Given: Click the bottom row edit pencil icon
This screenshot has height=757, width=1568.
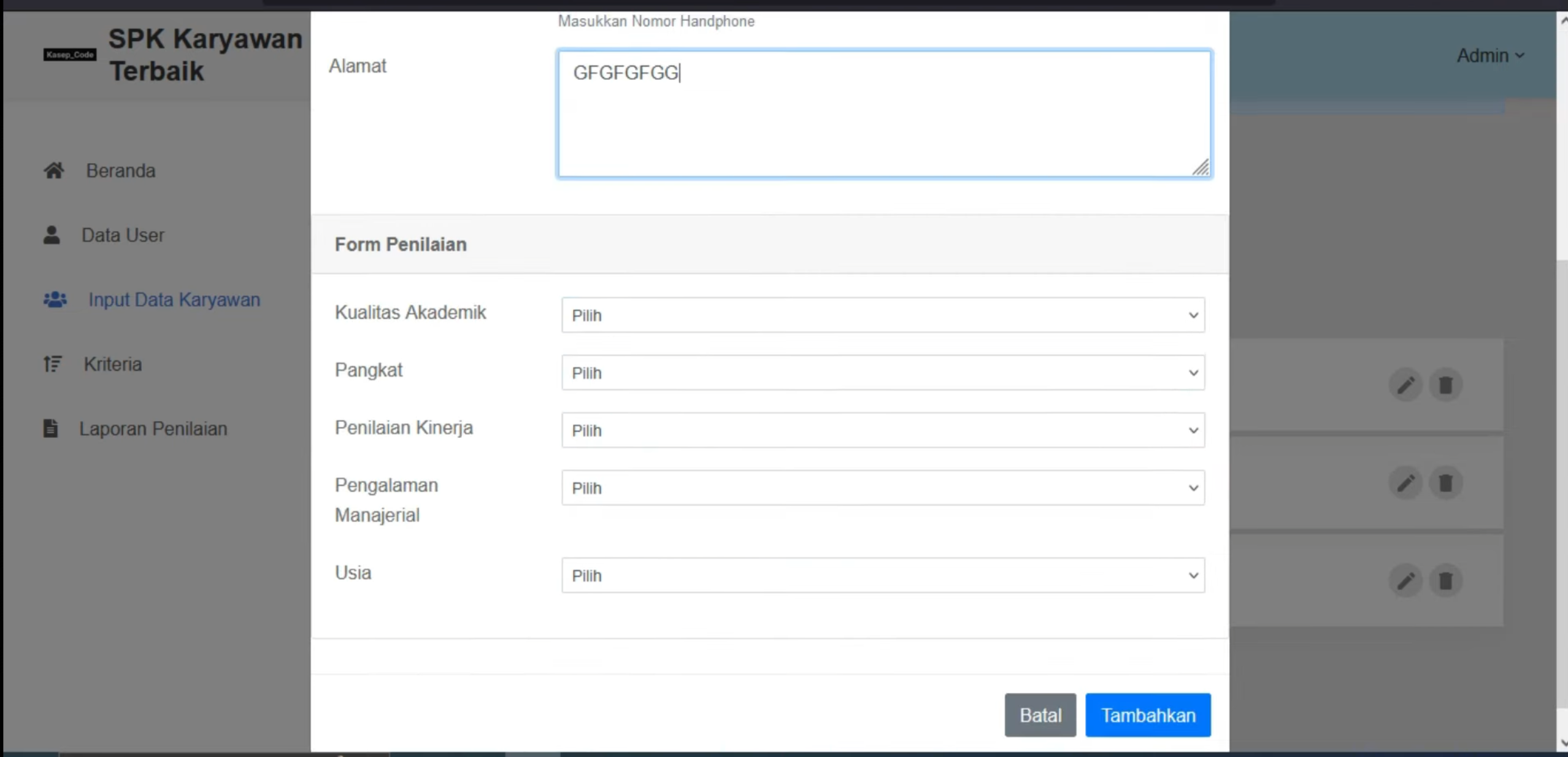Looking at the screenshot, I should pyautogui.click(x=1405, y=580).
